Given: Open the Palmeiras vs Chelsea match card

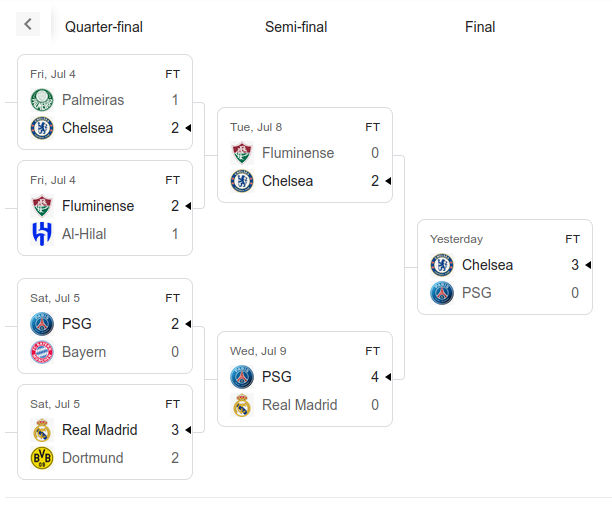Looking at the screenshot, I should click(x=105, y=102).
